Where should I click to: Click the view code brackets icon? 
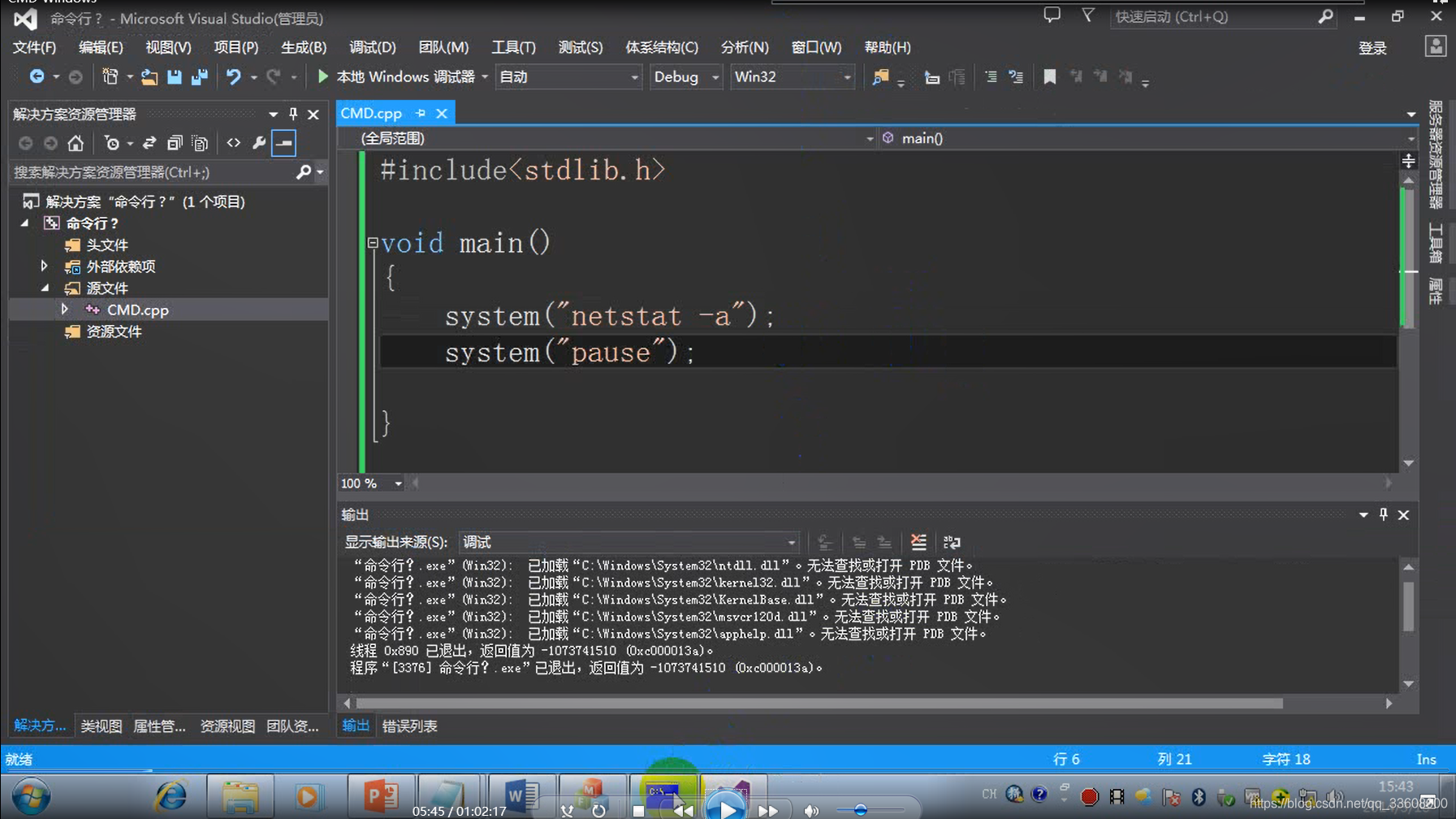(x=233, y=144)
